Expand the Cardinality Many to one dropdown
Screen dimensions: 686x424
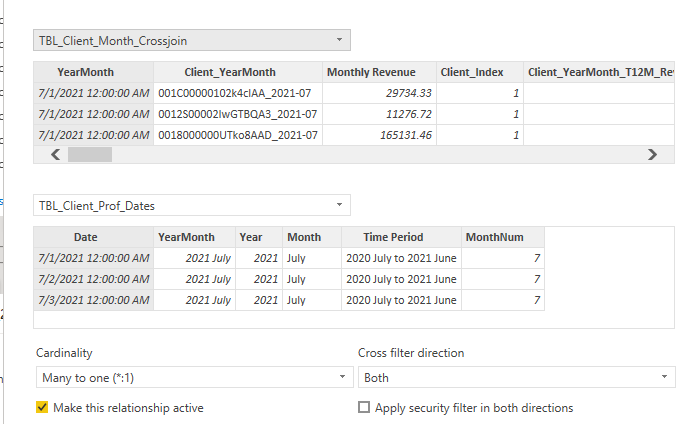point(195,377)
